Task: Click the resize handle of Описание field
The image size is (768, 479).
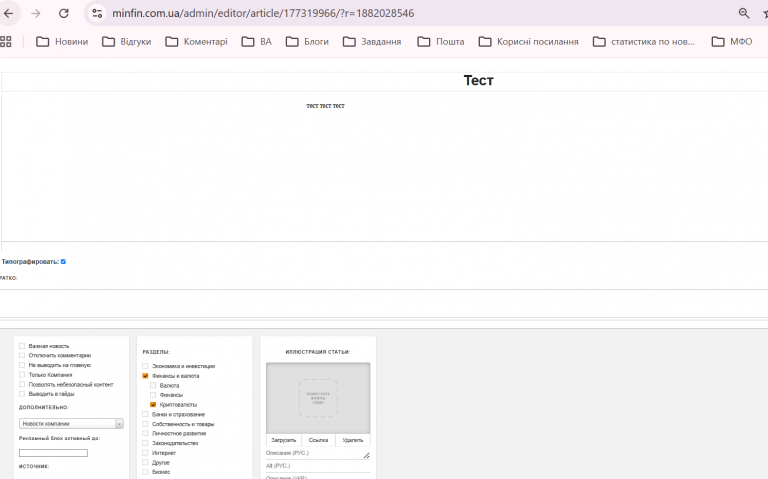Action: coord(367,455)
